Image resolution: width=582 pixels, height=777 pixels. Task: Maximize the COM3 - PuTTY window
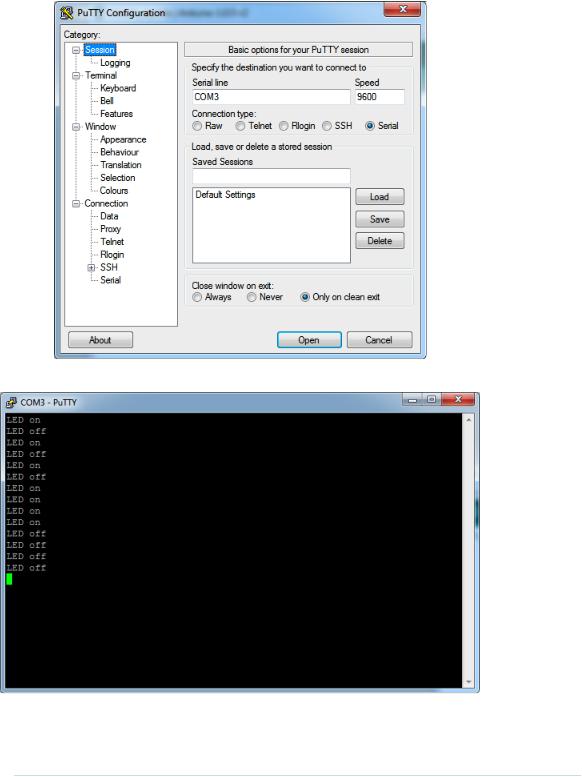[431, 399]
